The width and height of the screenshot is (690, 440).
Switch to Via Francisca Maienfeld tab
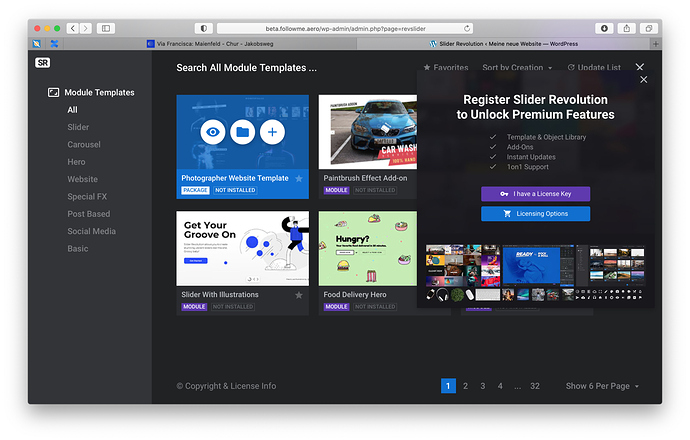click(210, 44)
